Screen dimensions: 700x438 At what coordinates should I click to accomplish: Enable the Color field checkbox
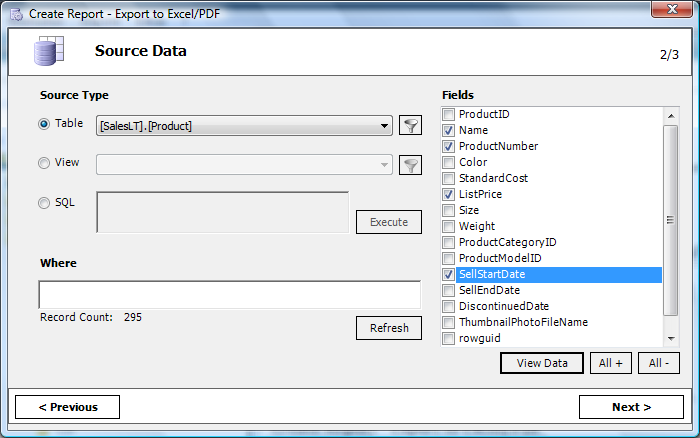point(448,162)
